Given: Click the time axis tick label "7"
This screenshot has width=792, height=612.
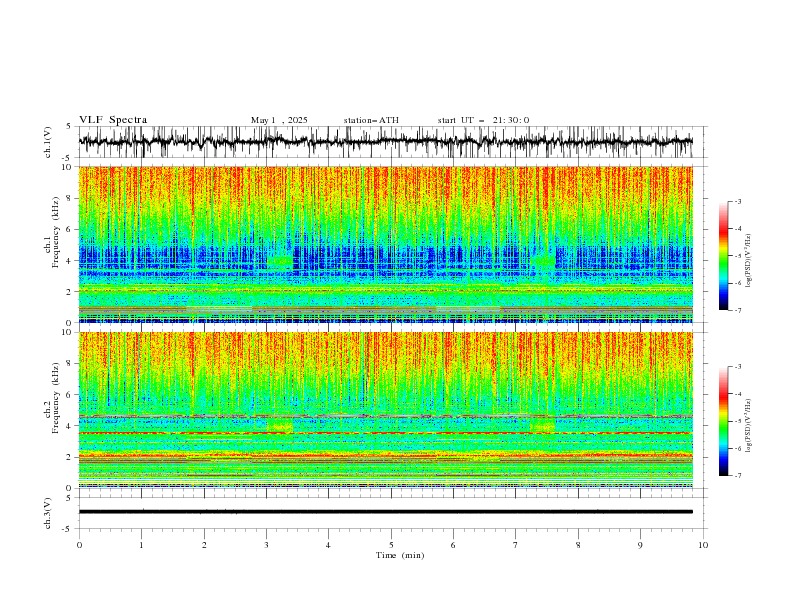Looking at the screenshot, I should (516, 545).
